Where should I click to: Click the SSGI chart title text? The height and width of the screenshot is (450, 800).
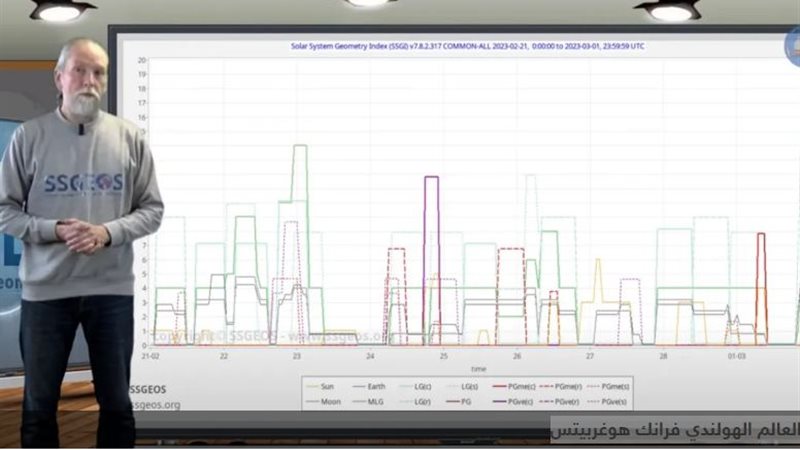(467, 46)
